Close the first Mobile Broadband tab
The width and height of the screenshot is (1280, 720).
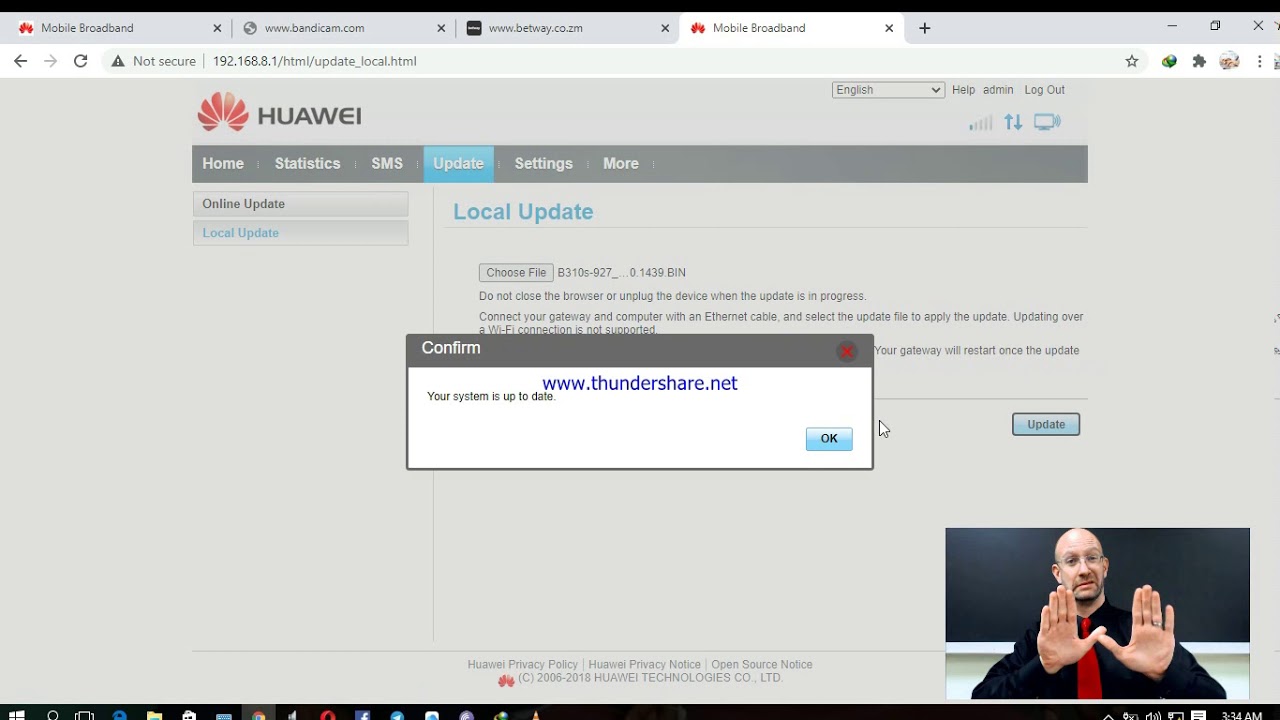click(217, 28)
